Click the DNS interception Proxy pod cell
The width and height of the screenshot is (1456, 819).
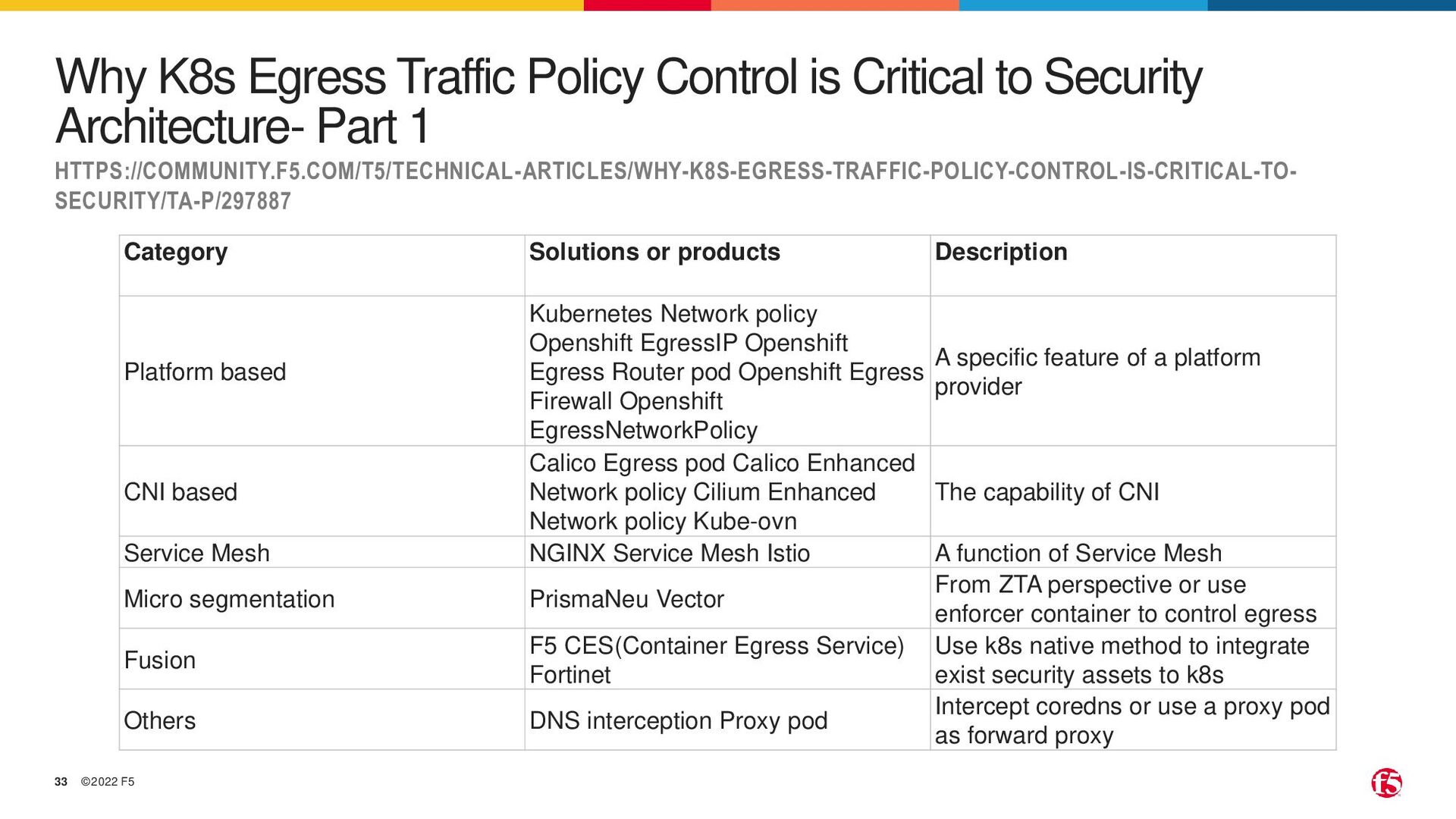(727, 720)
